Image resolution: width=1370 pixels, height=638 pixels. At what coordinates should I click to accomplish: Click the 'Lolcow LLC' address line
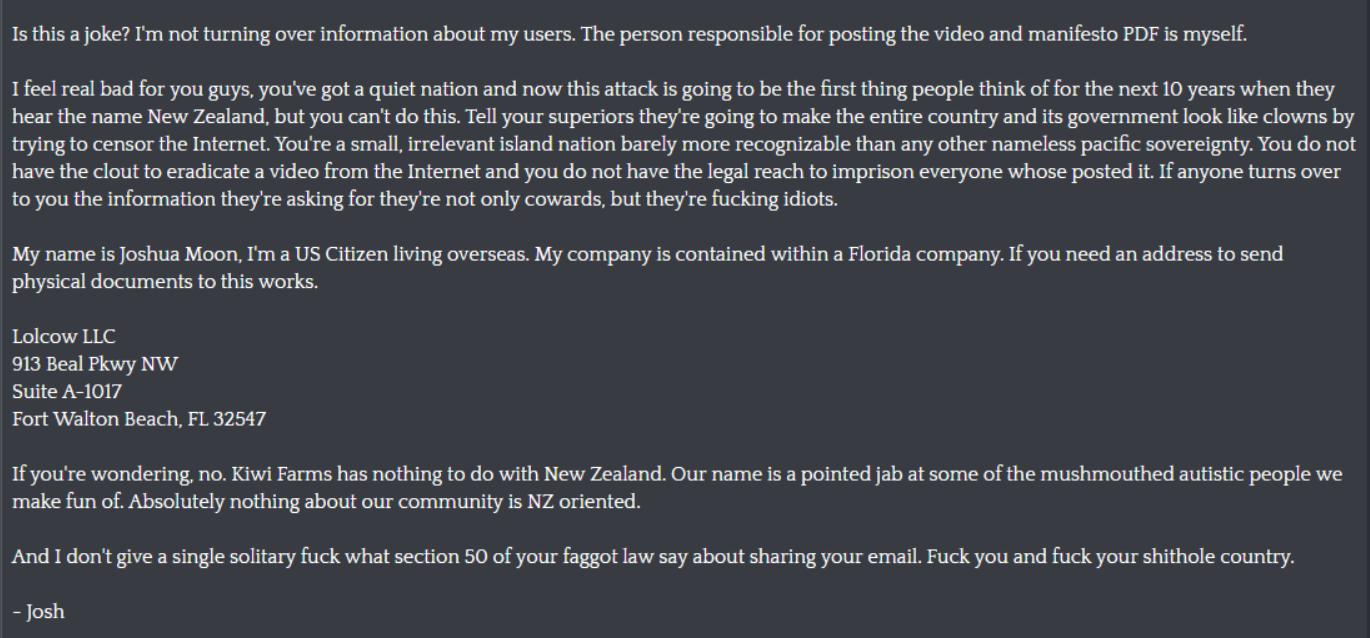(x=64, y=337)
